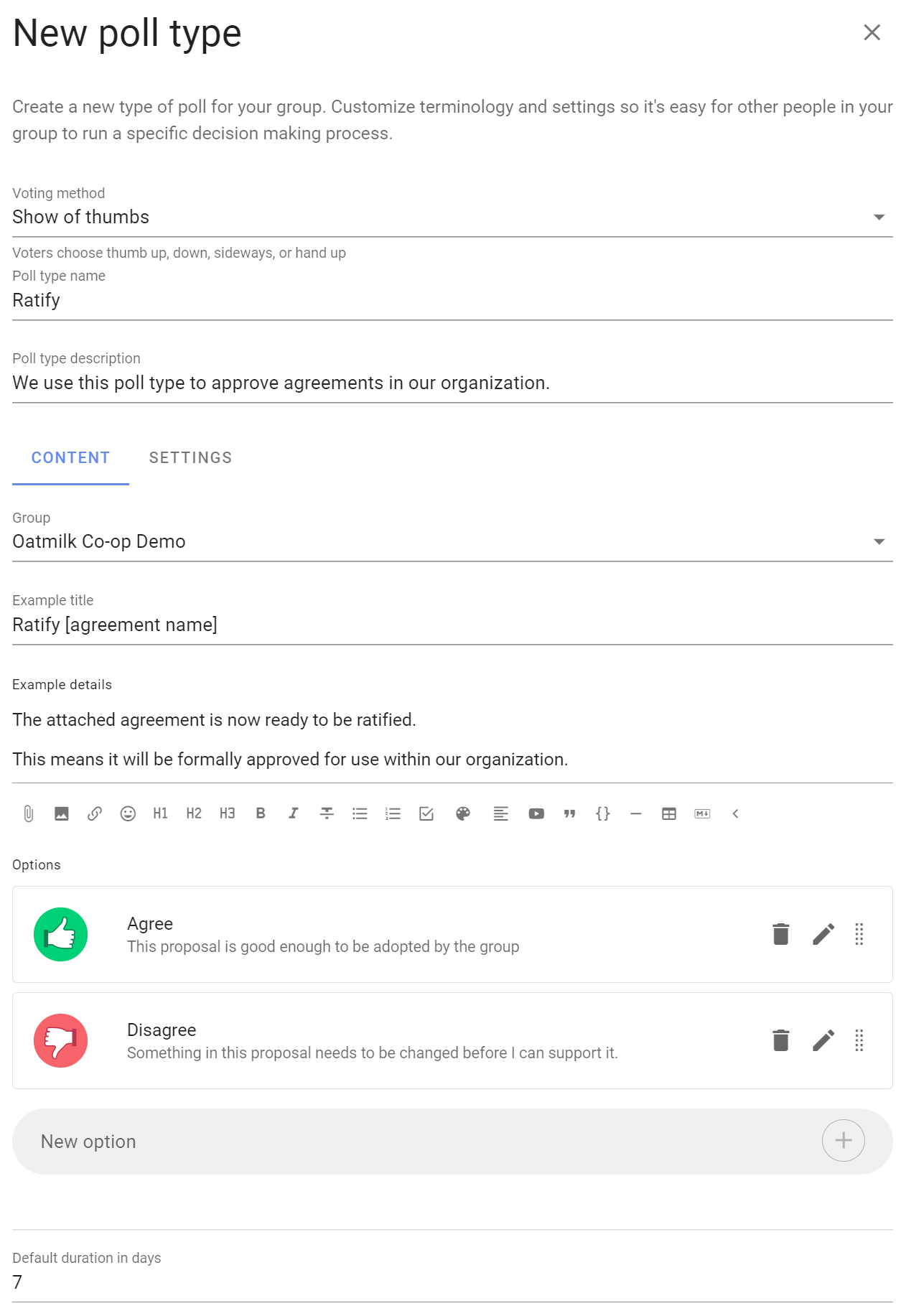Toggle italic text formatting
Viewport: 906px width, 1316px height.
coord(294,813)
